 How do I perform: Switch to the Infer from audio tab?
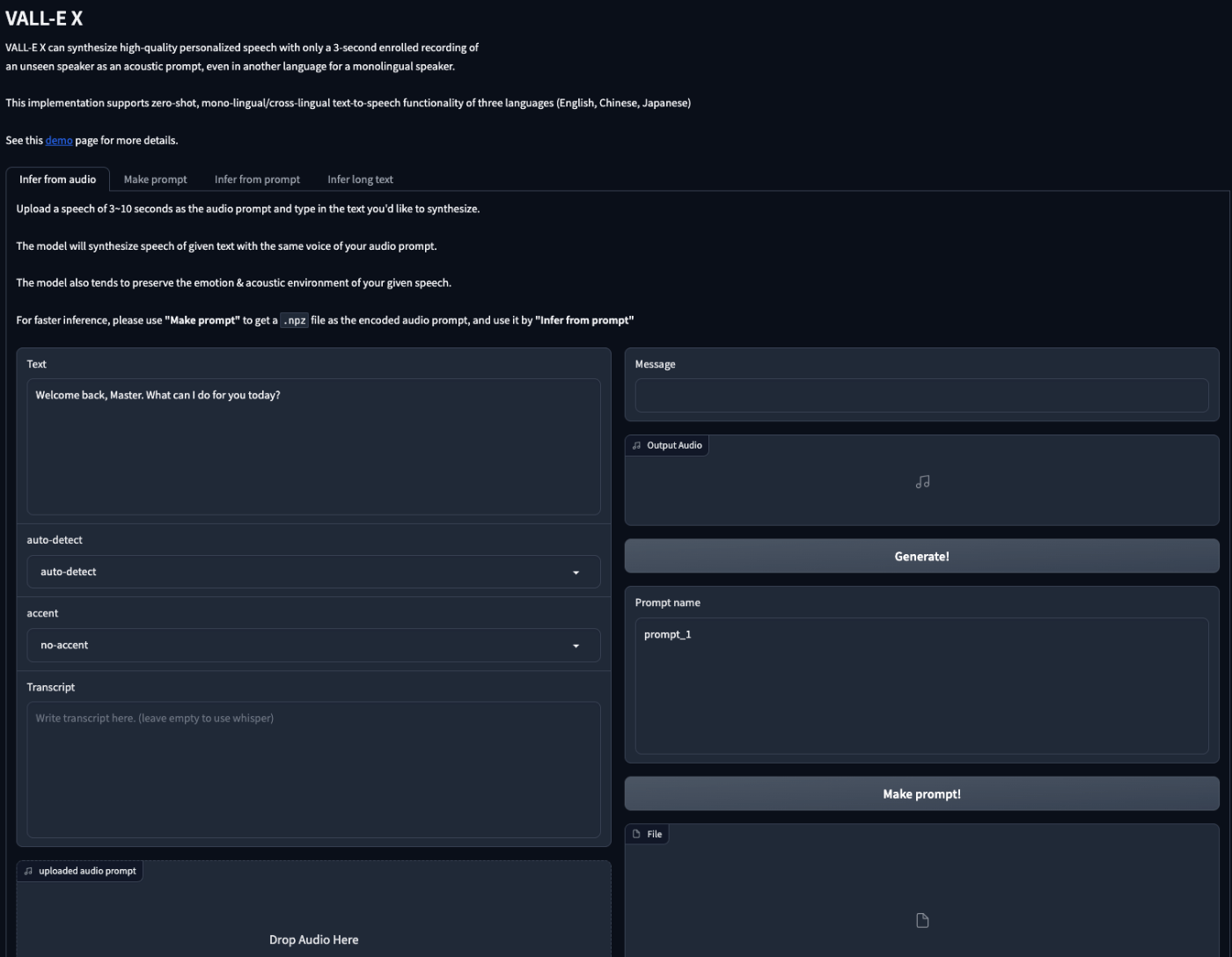click(58, 179)
